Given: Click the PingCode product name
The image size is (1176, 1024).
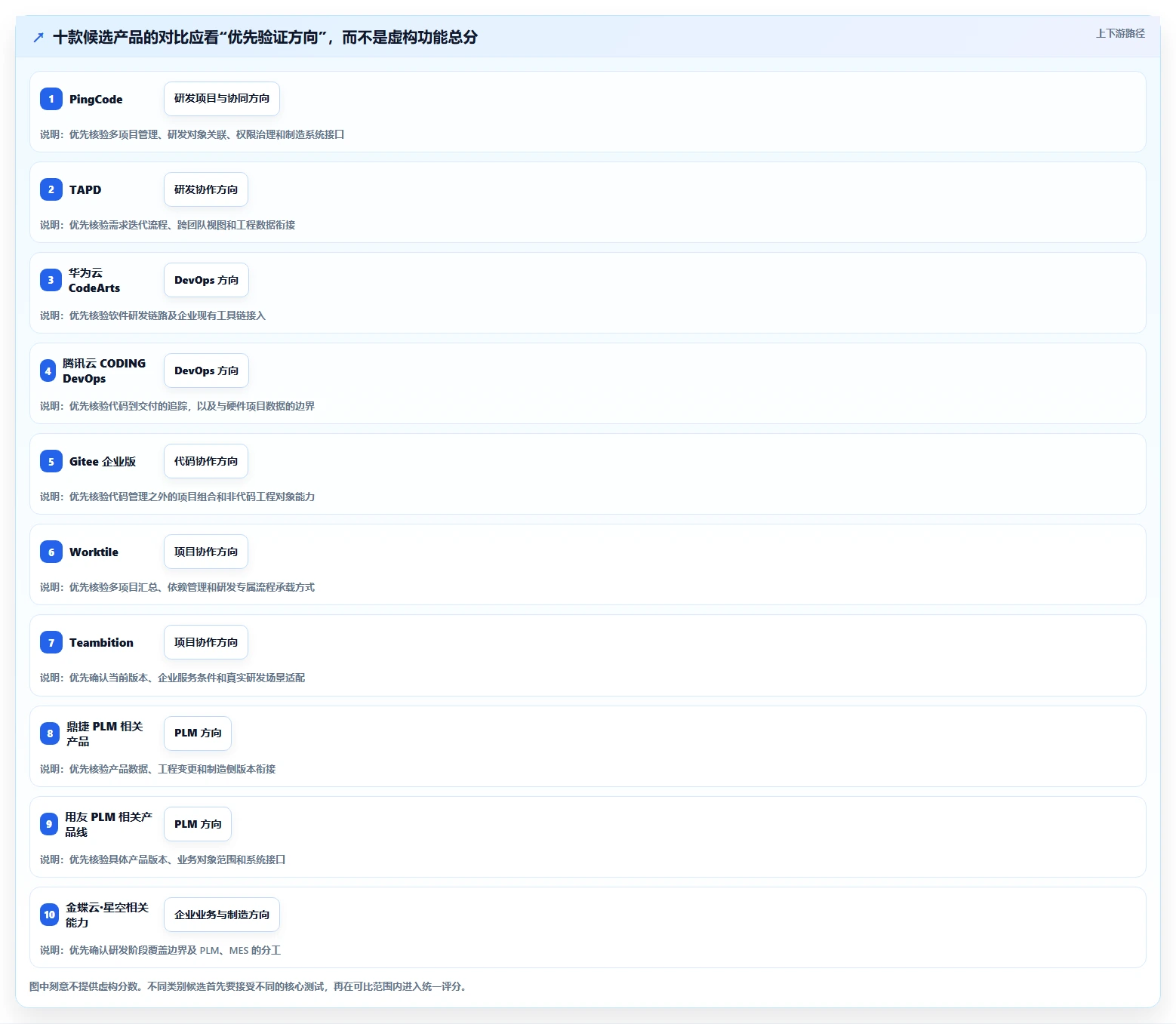Looking at the screenshot, I should click(96, 100).
